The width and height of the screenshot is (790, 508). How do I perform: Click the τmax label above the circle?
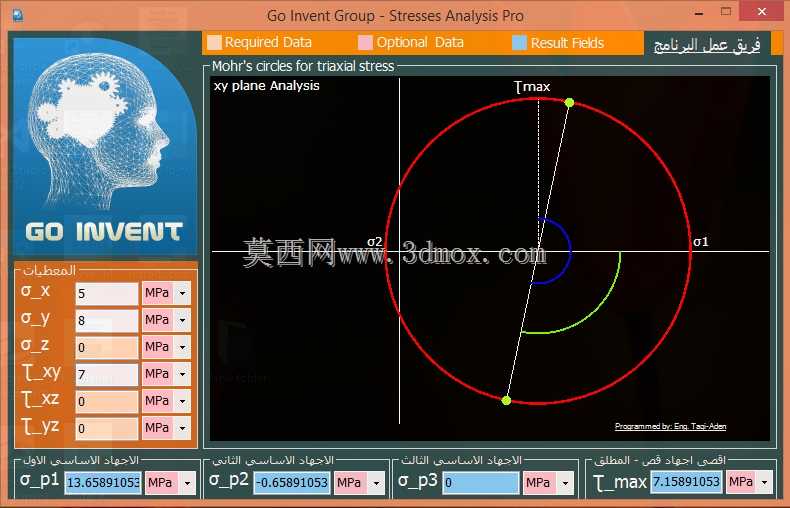[x=533, y=87]
